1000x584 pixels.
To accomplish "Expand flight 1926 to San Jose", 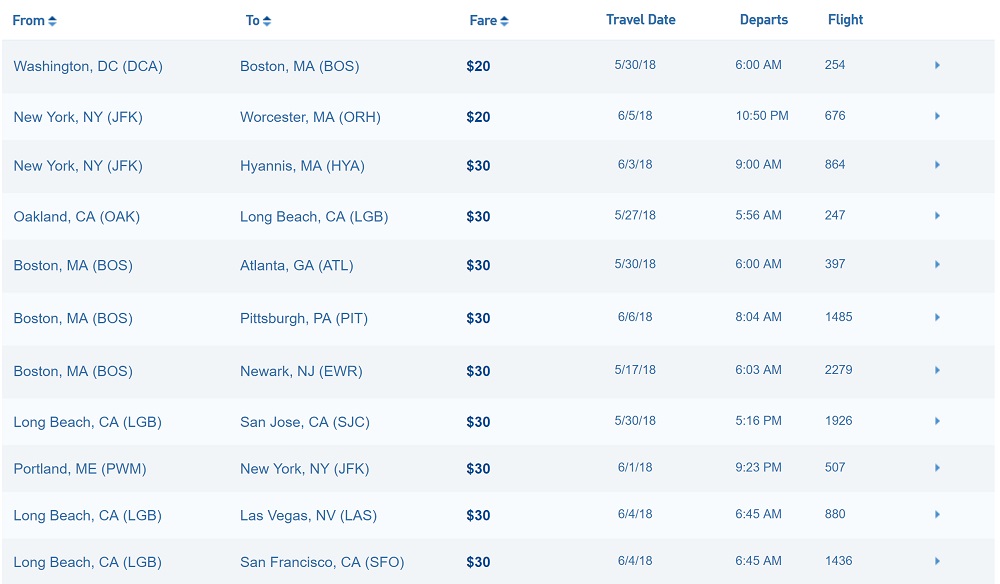I will [937, 421].
